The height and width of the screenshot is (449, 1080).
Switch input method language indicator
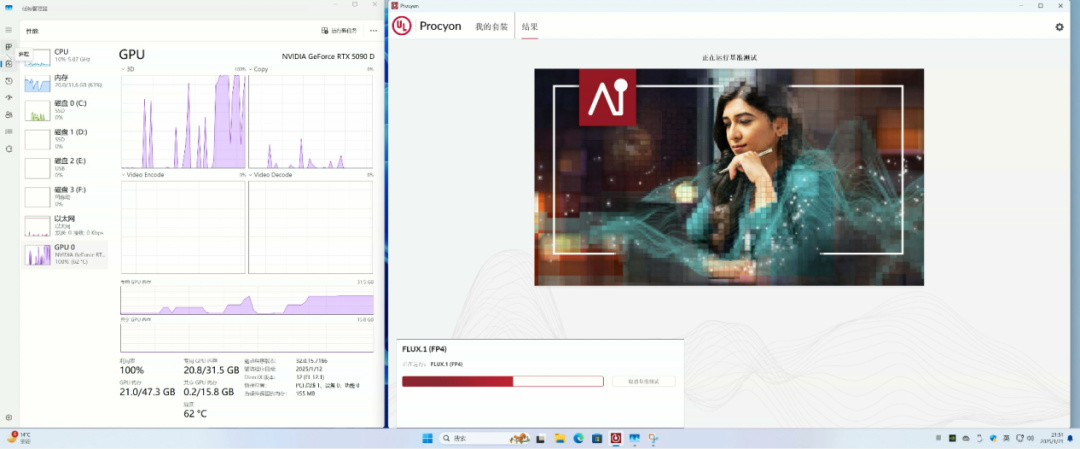[x=1006, y=438]
